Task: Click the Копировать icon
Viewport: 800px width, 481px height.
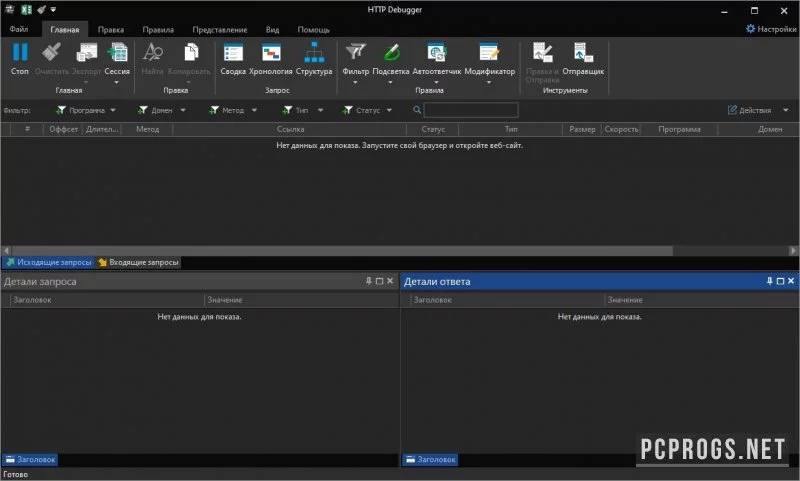Action: [190, 52]
